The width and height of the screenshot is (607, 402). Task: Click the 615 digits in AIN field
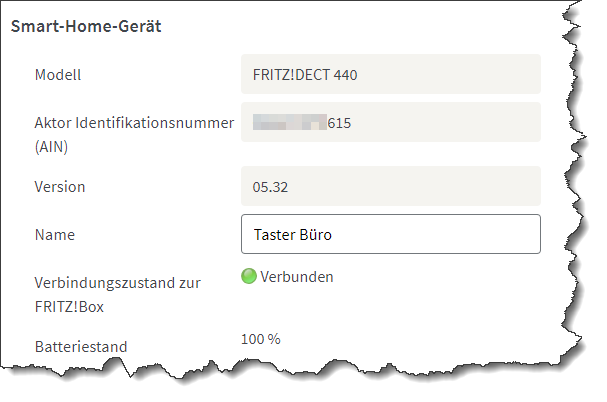coord(339,123)
